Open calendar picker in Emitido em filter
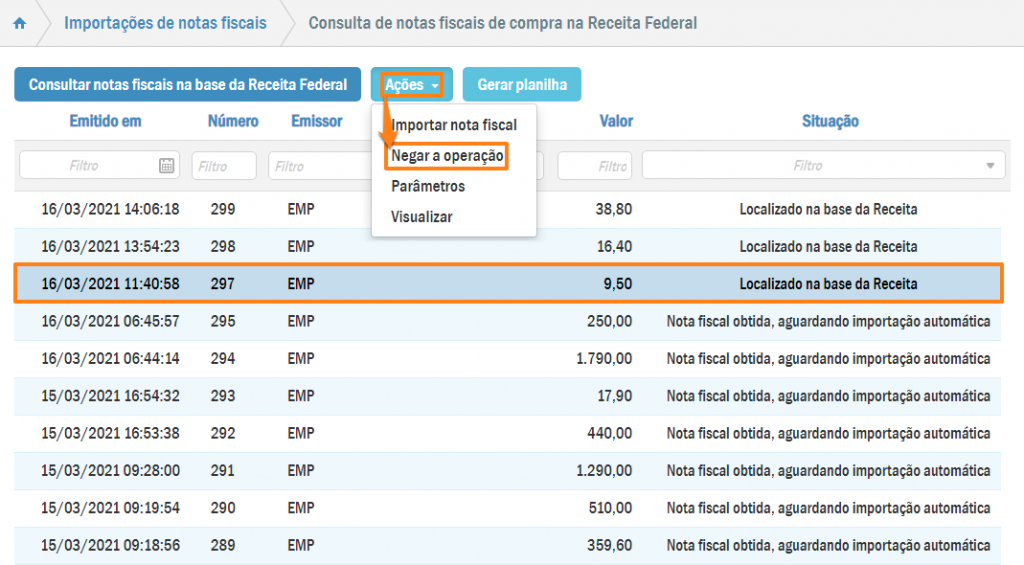Screen dimensions: 1024x565 (167, 166)
